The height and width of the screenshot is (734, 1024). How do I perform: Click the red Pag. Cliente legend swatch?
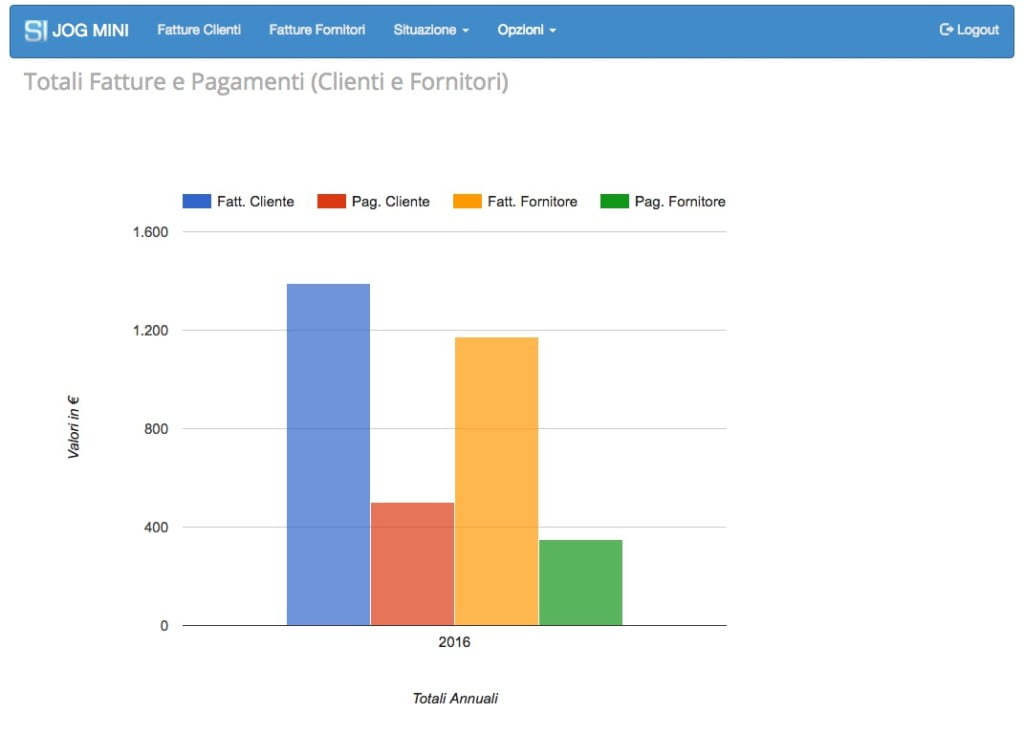[x=331, y=201]
